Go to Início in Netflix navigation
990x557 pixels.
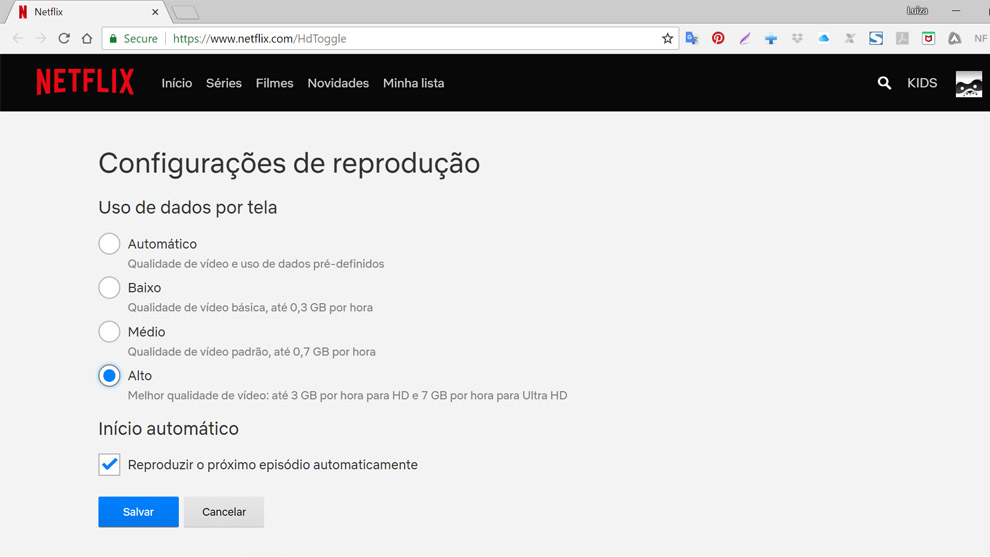[177, 83]
